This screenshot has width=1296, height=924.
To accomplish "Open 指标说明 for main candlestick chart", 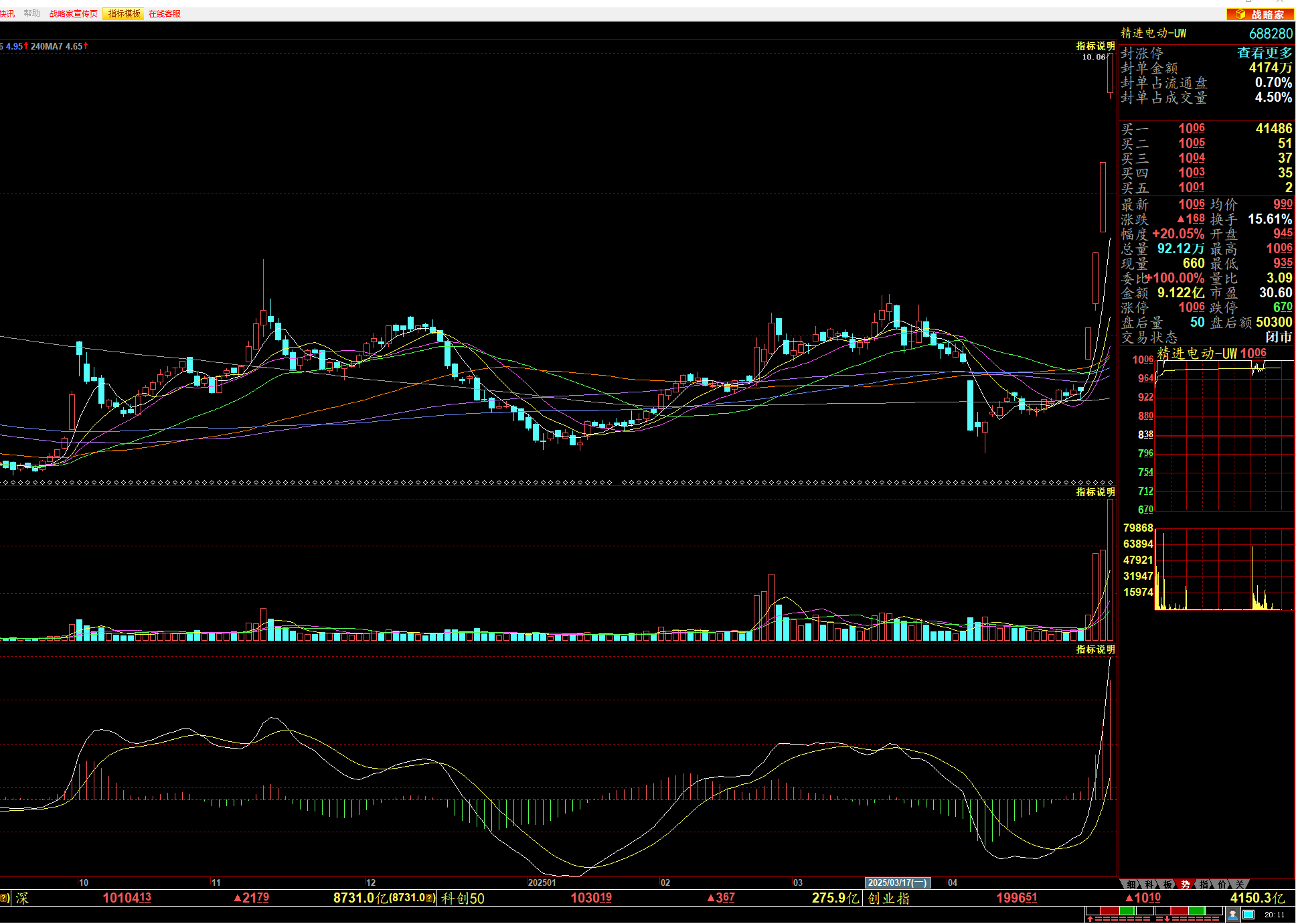I will 1095,46.
